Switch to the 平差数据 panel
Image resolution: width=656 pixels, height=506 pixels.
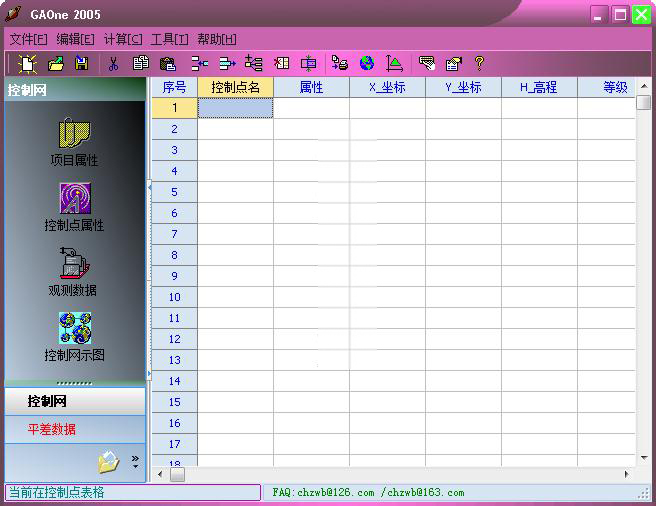[51, 429]
